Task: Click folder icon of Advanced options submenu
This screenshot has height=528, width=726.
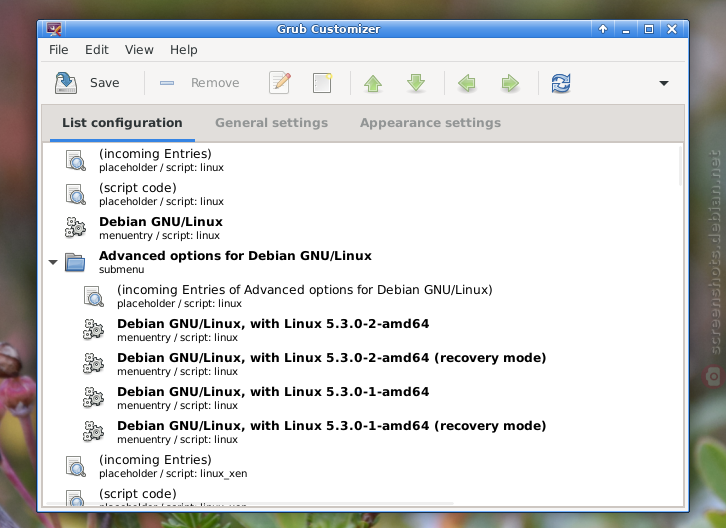Action: point(75,262)
